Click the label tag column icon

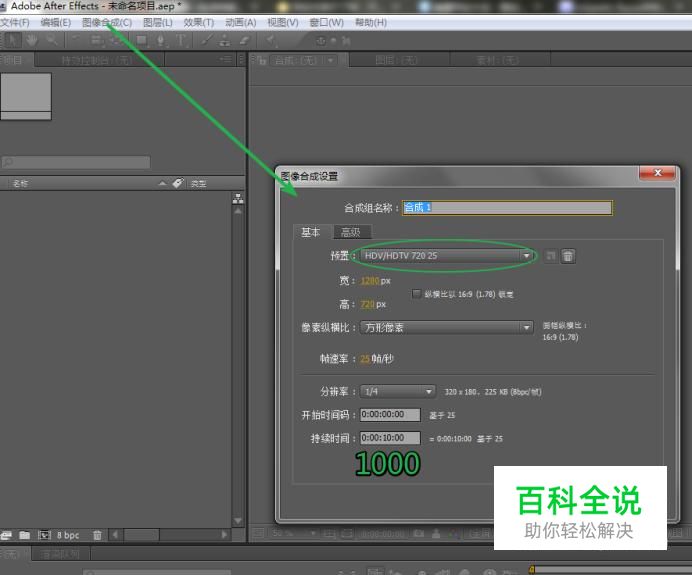point(178,184)
